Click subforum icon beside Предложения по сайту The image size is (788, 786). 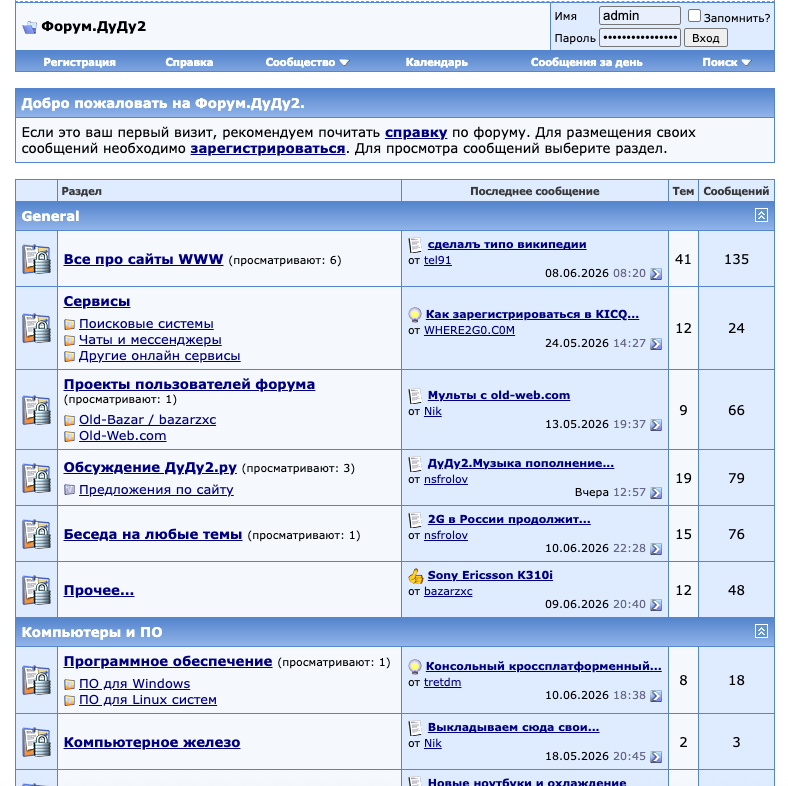pos(70,490)
